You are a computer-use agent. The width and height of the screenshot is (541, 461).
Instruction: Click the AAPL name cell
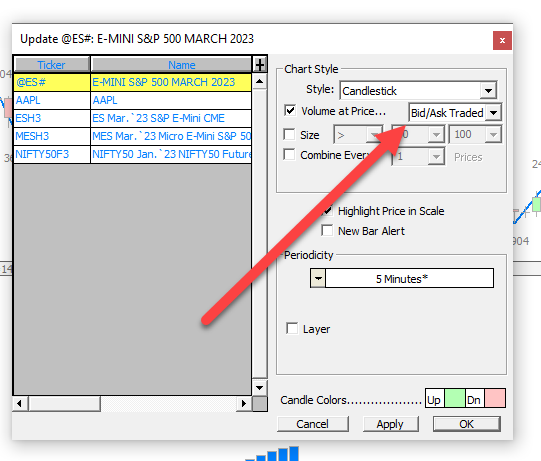pos(171,100)
